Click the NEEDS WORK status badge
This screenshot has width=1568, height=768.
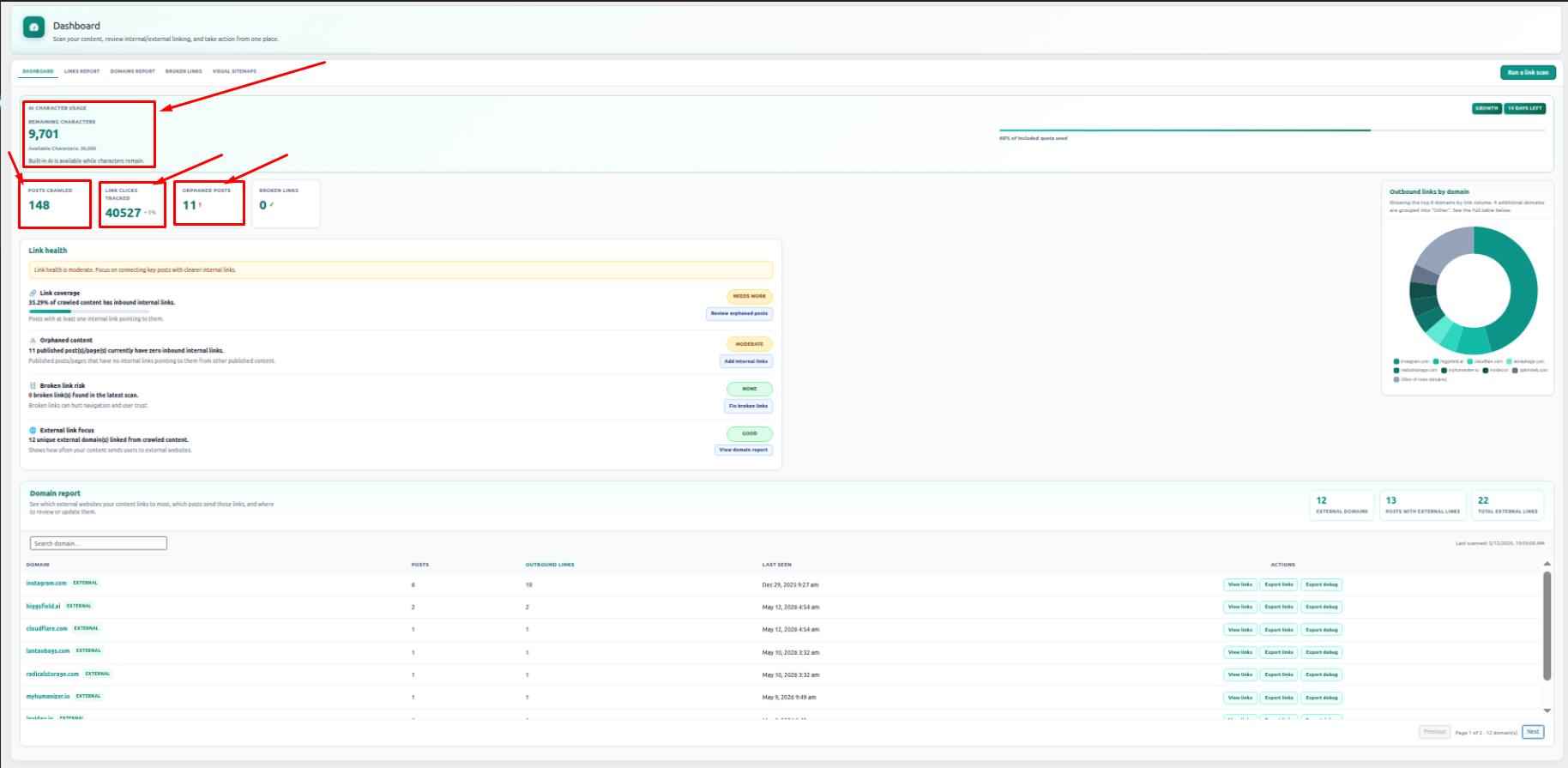[750, 296]
